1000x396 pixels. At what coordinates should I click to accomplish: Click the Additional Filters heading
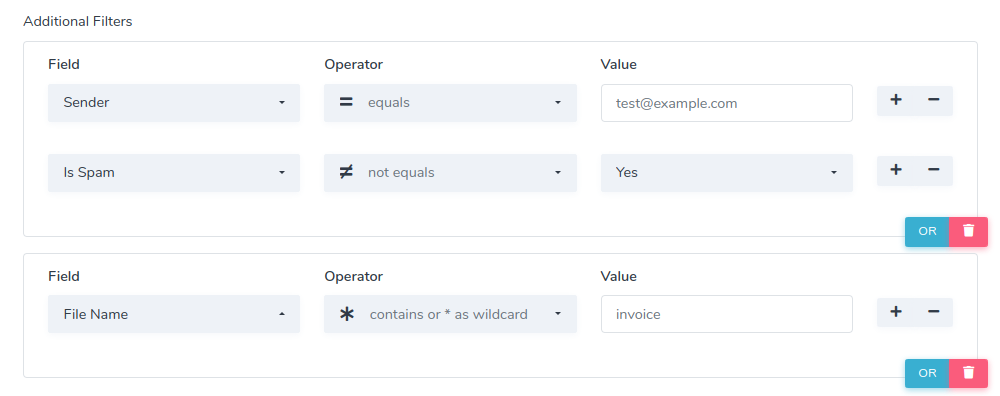click(78, 22)
